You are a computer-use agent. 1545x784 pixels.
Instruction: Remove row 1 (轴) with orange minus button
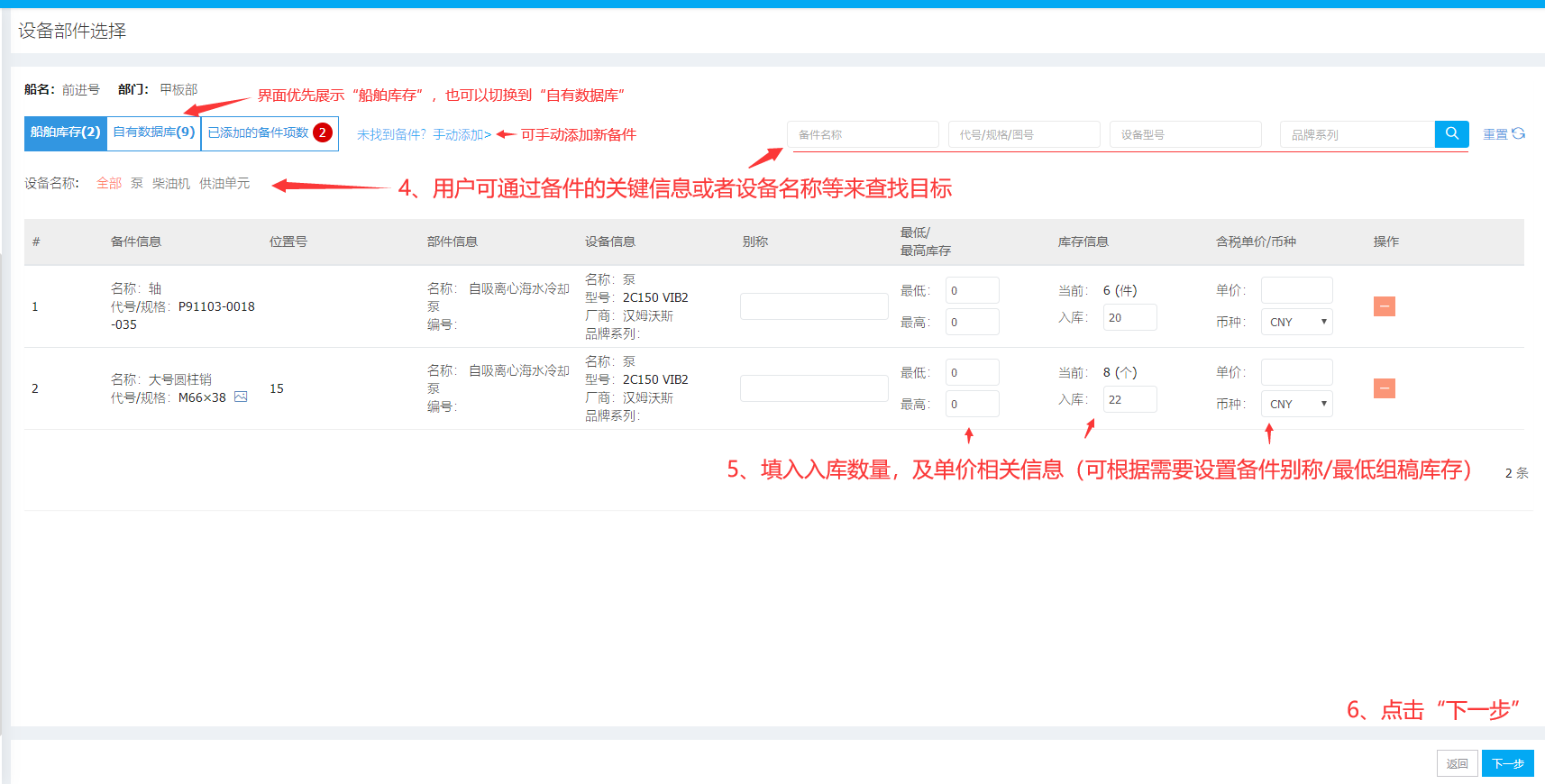(1385, 306)
